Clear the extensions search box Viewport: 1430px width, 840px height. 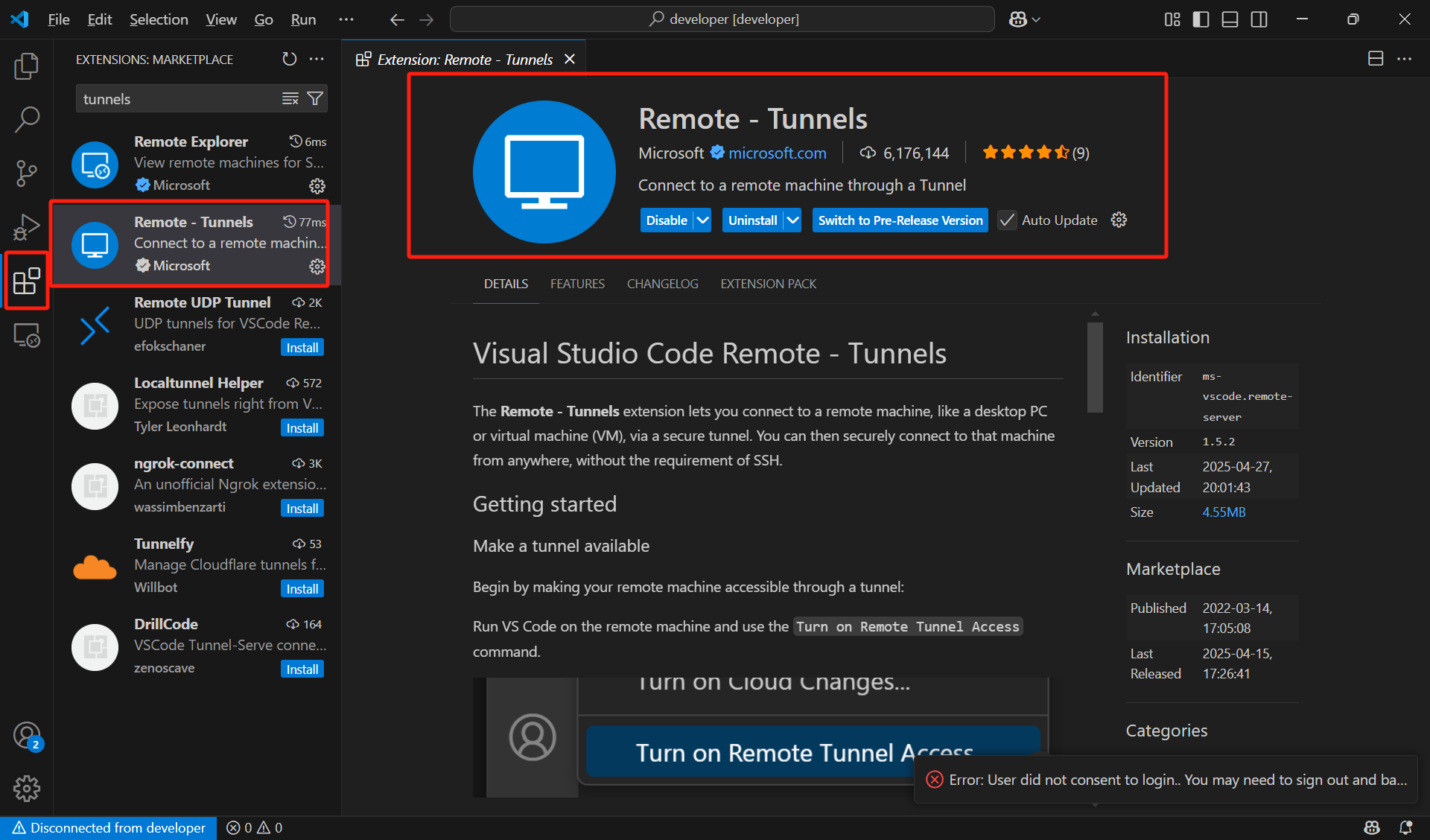tap(290, 98)
